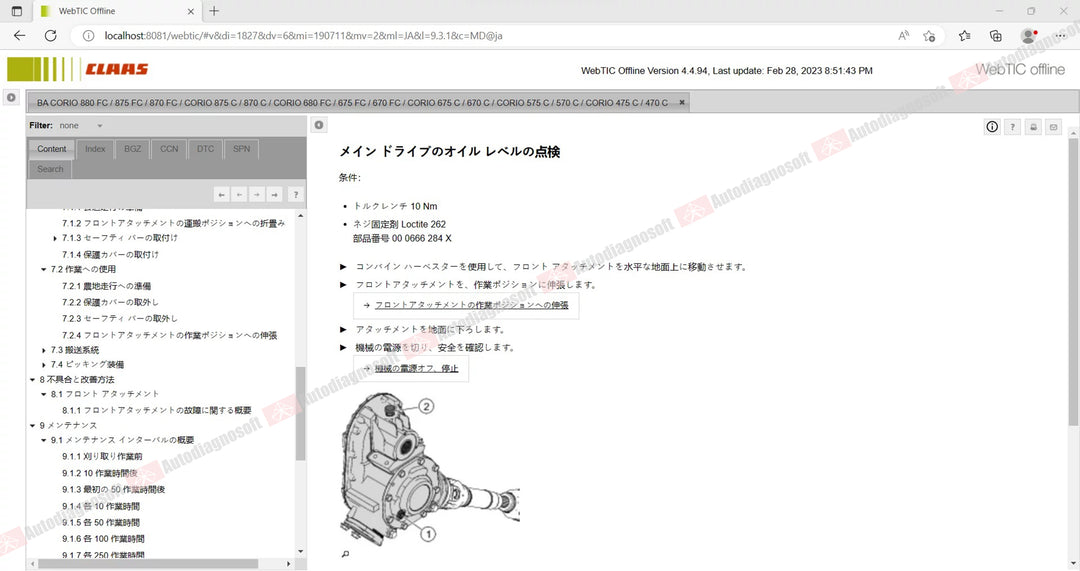Open 7.2.2 保護カバーの取外し
Image resolution: width=1080 pixels, height=571 pixels.
[110, 302]
